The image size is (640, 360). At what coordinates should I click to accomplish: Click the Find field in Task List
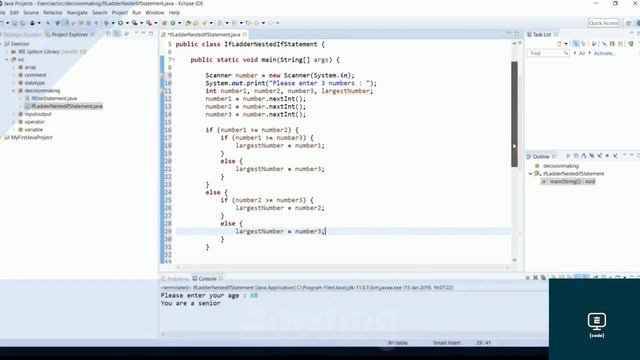pos(548,53)
